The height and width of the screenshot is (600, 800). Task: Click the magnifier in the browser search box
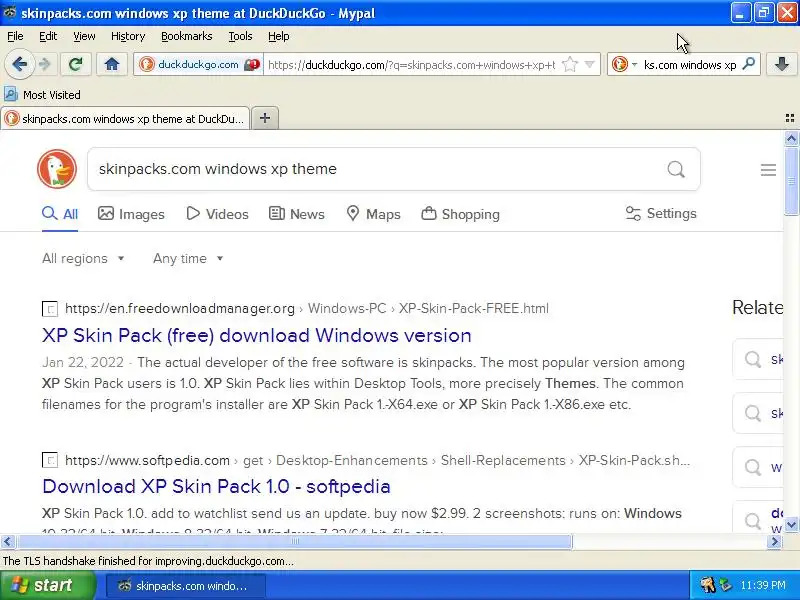point(748,64)
